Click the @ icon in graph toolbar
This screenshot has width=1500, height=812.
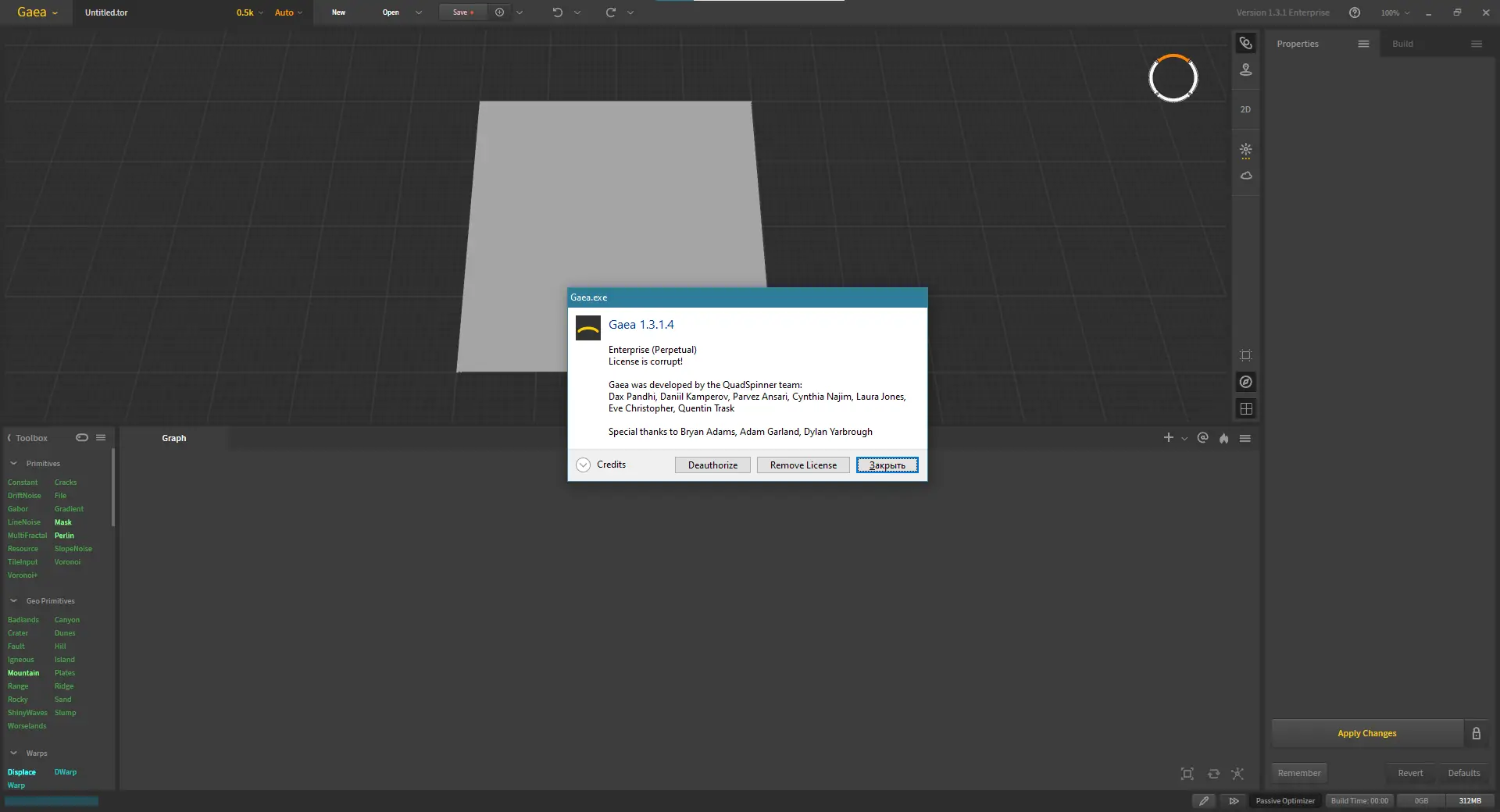pos(1203,438)
